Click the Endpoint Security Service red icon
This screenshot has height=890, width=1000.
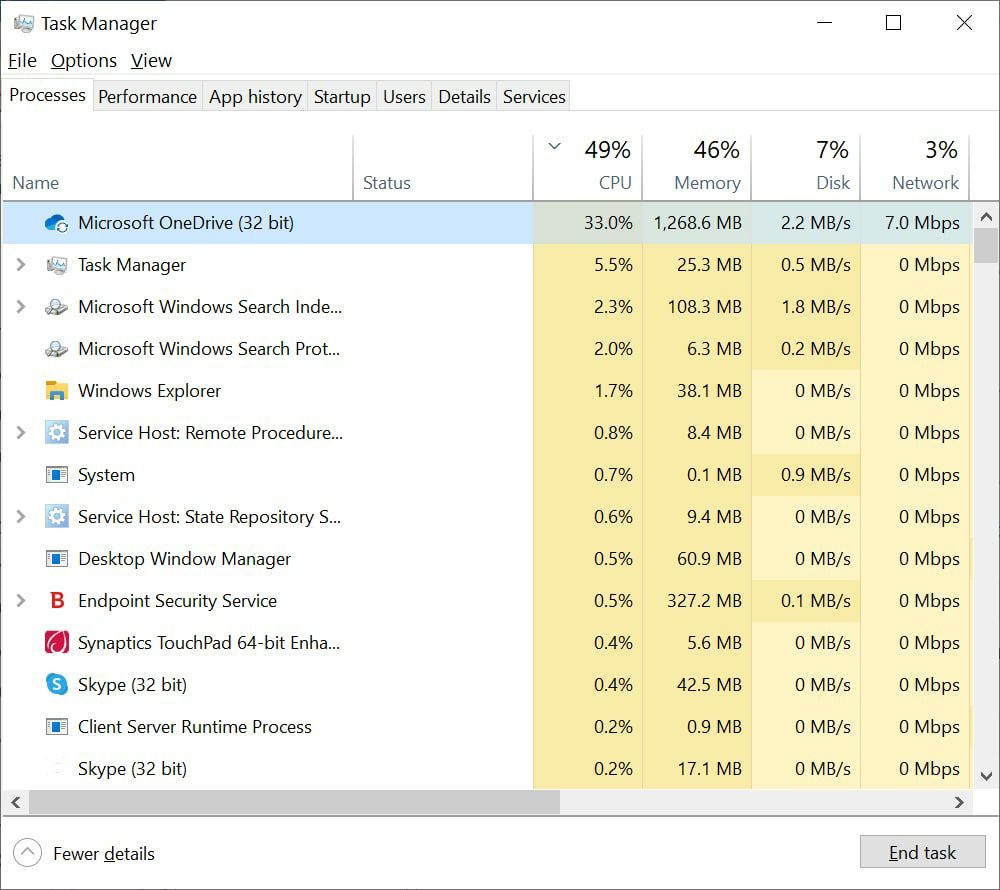(56, 601)
